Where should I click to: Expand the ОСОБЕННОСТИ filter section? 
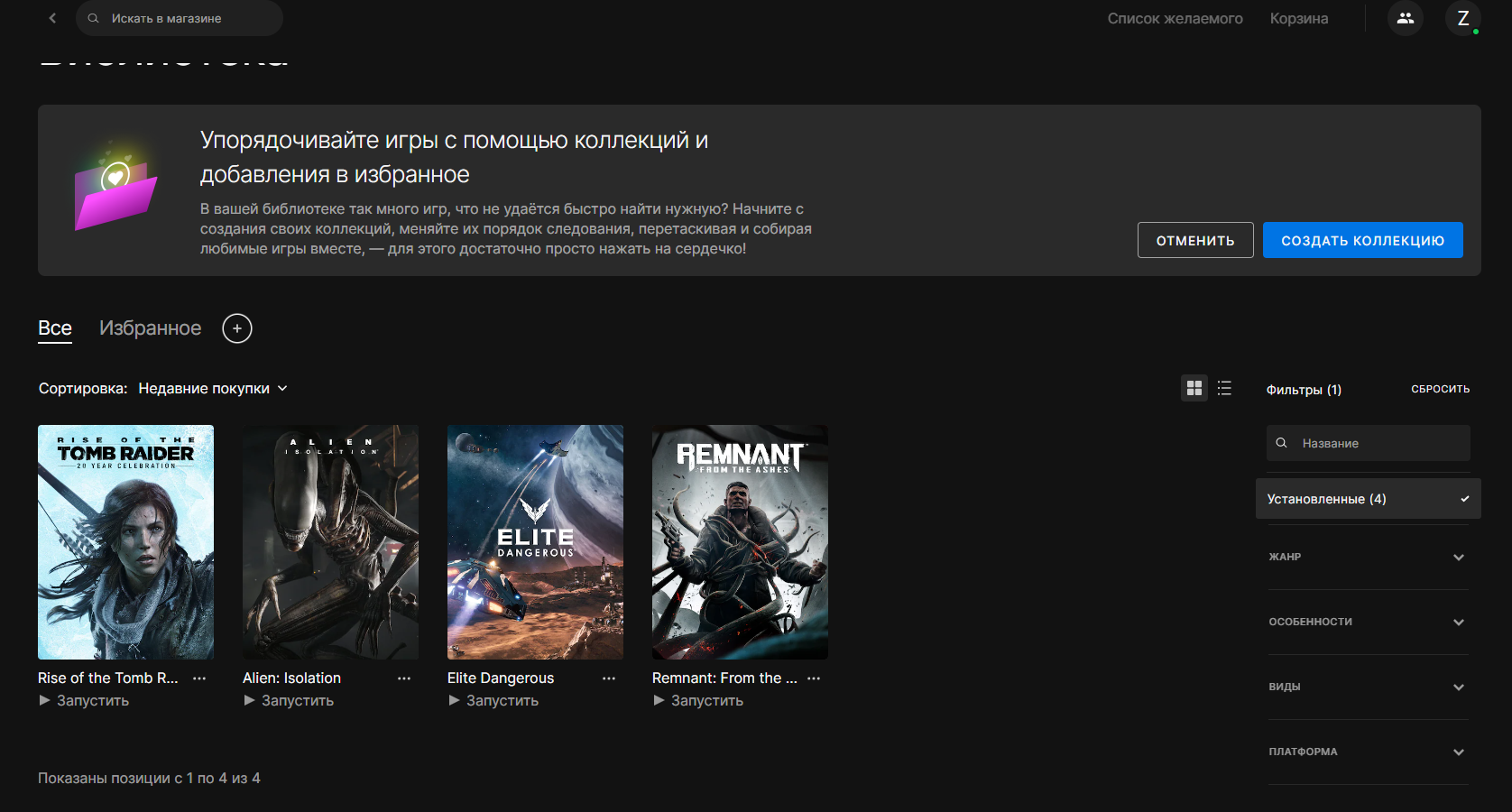pyautogui.click(x=1368, y=622)
